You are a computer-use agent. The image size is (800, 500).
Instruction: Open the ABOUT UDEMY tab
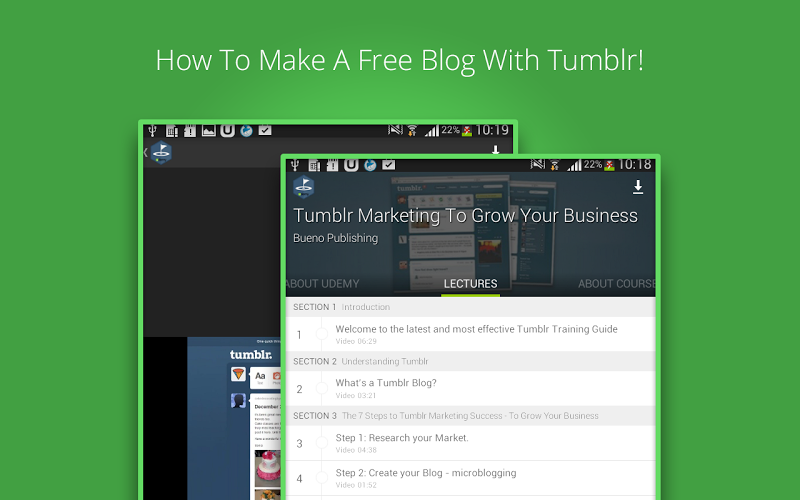click(322, 284)
